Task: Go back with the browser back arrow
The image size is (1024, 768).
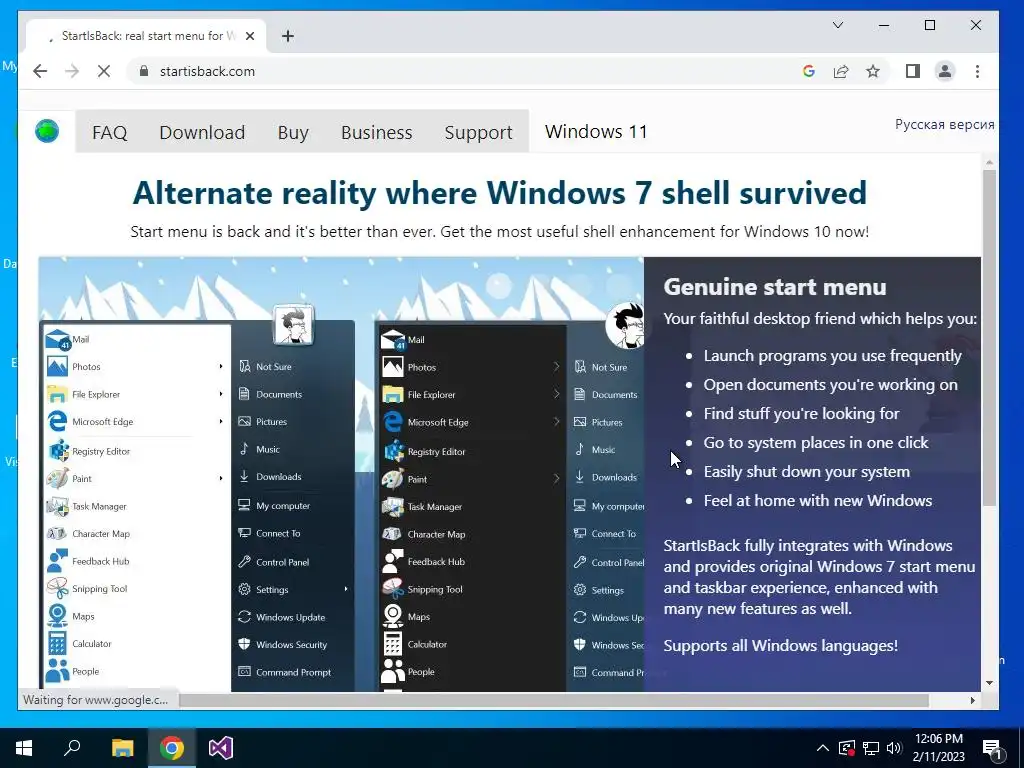Action: (x=40, y=71)
